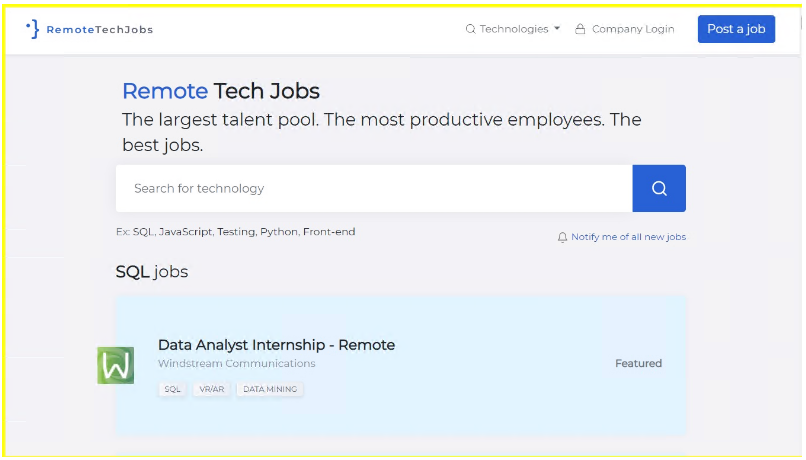Select the VR/AR tag
806x460 pixels.
point(211,389)
